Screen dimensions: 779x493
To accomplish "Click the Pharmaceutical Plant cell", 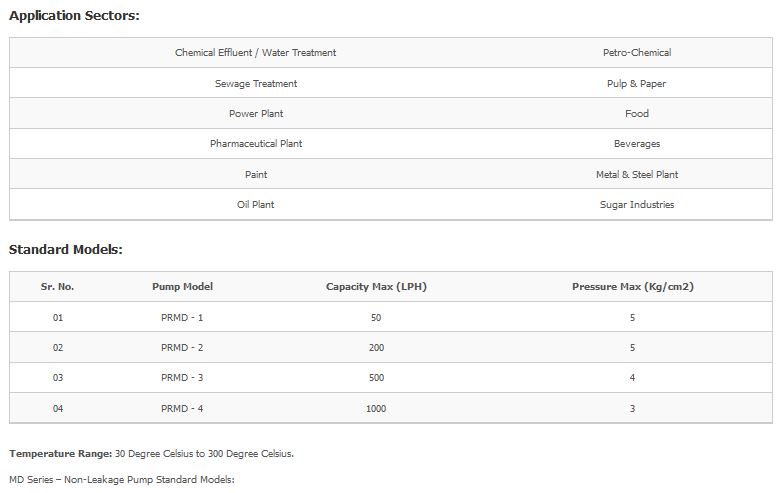I will tap(255, 144).
